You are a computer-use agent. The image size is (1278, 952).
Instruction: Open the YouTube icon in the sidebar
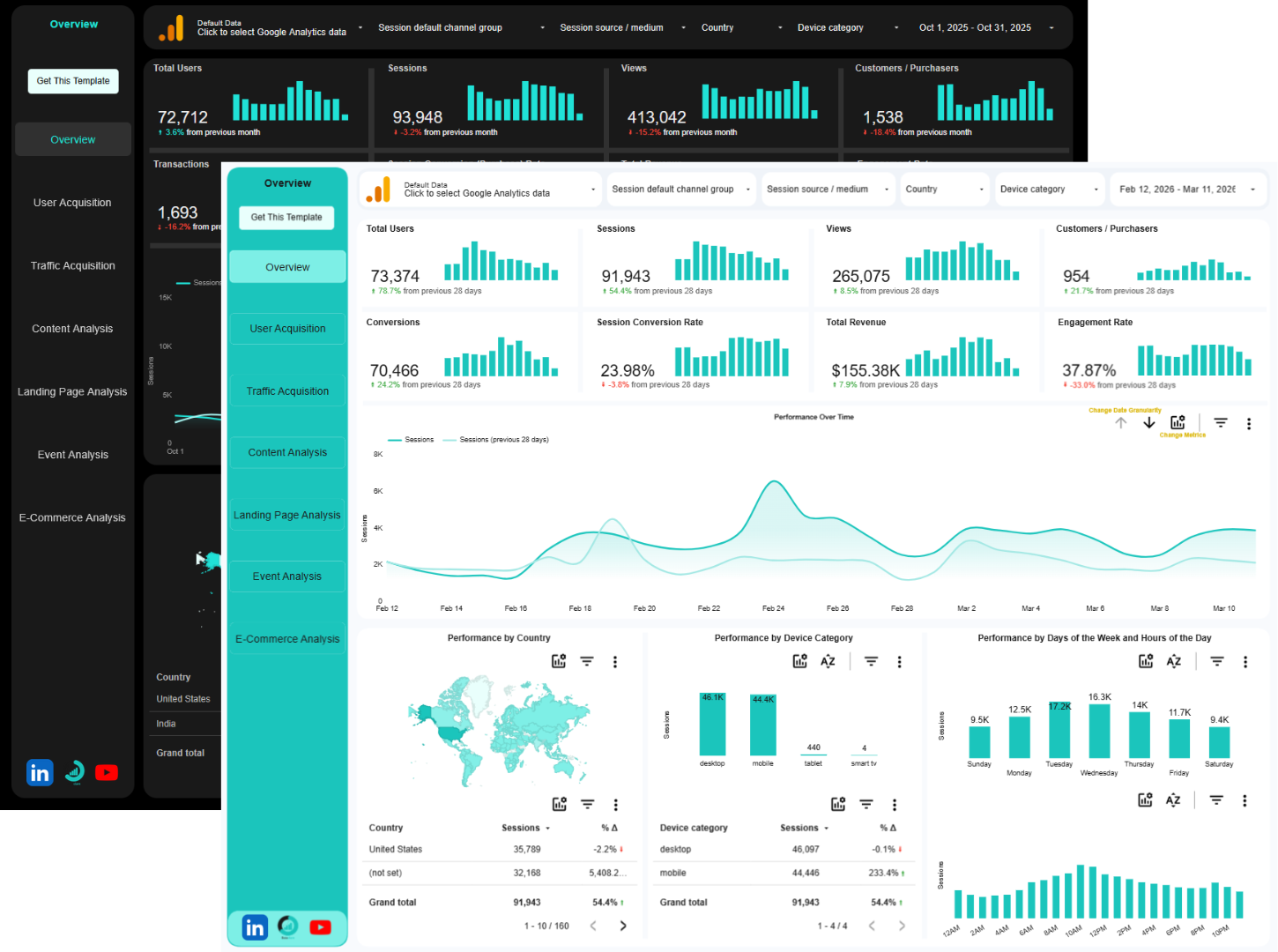point(320,927)
